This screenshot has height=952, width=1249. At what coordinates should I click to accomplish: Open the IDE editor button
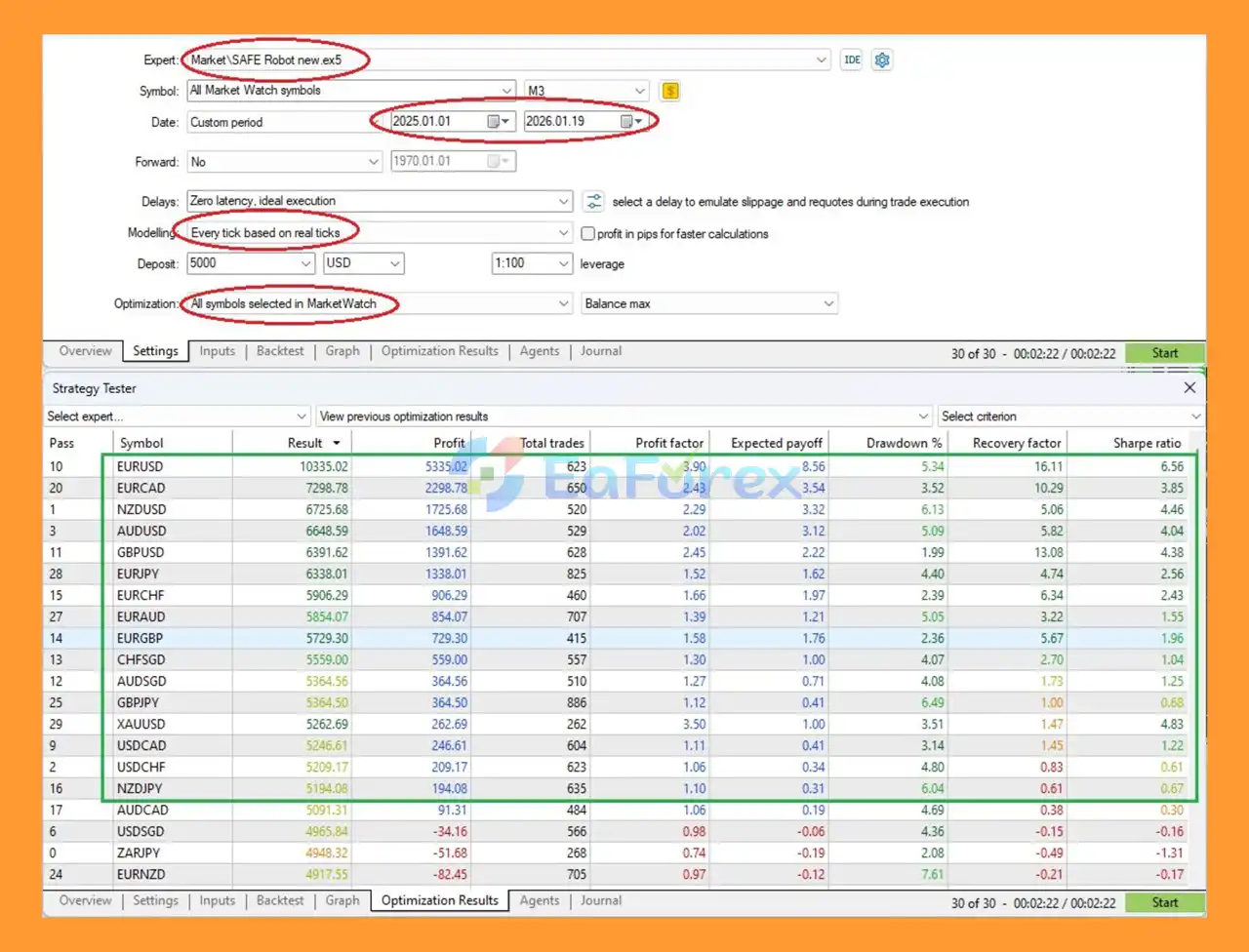point(852,59)
